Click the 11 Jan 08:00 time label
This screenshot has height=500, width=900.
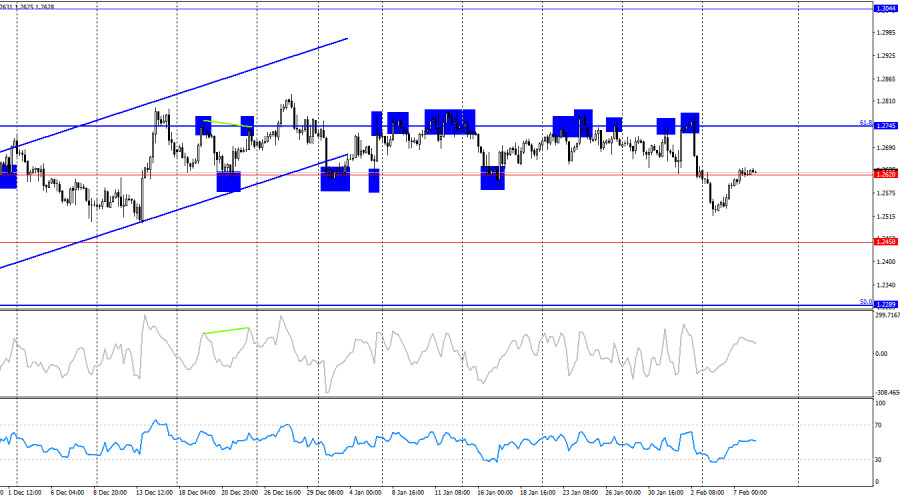click(452, 493)
